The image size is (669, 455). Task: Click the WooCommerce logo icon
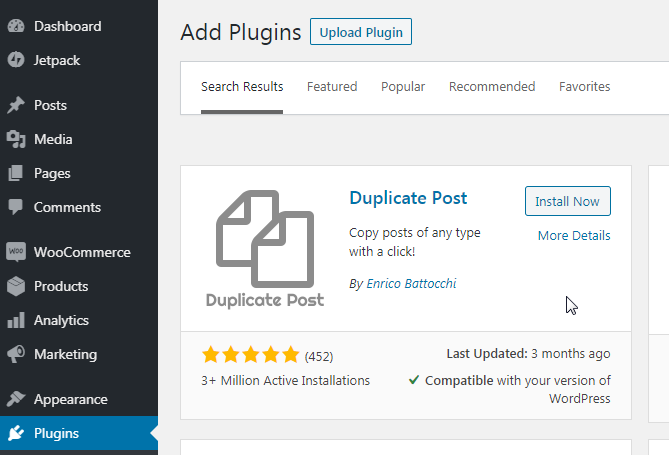(x=15, y=252)
